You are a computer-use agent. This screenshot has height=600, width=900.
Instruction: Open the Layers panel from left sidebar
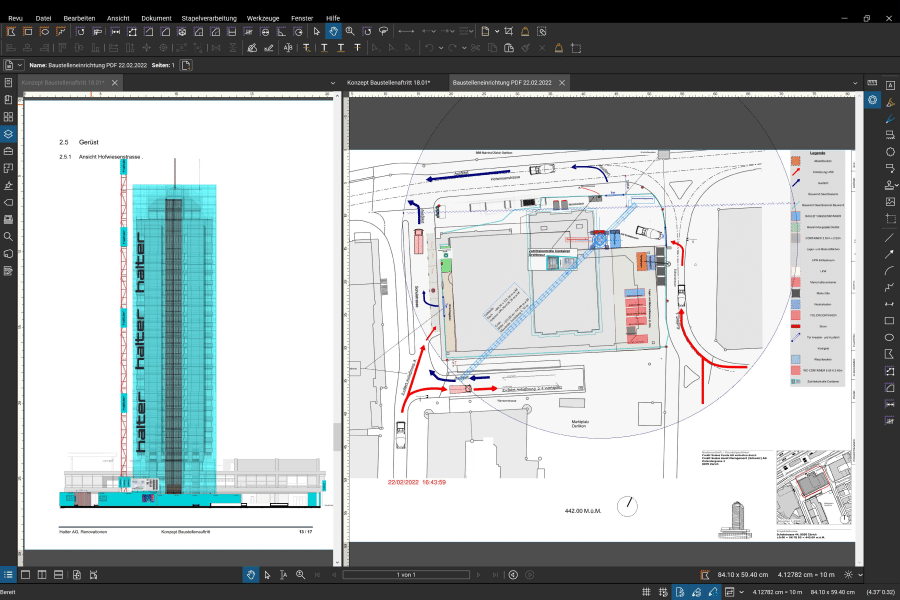pyautogui.click(x=8, y=134)
